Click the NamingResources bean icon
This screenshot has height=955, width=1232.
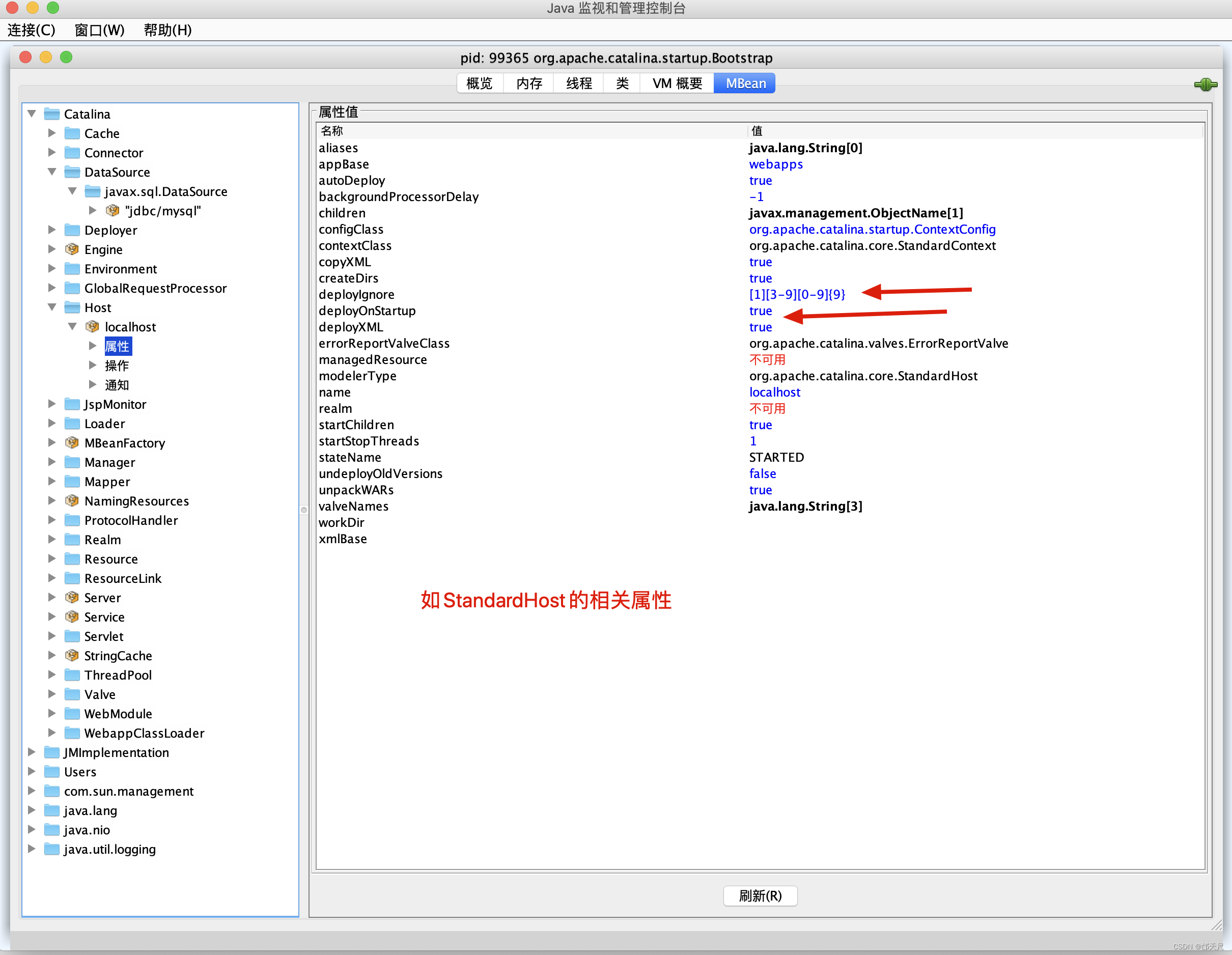[x=72, y=501]
